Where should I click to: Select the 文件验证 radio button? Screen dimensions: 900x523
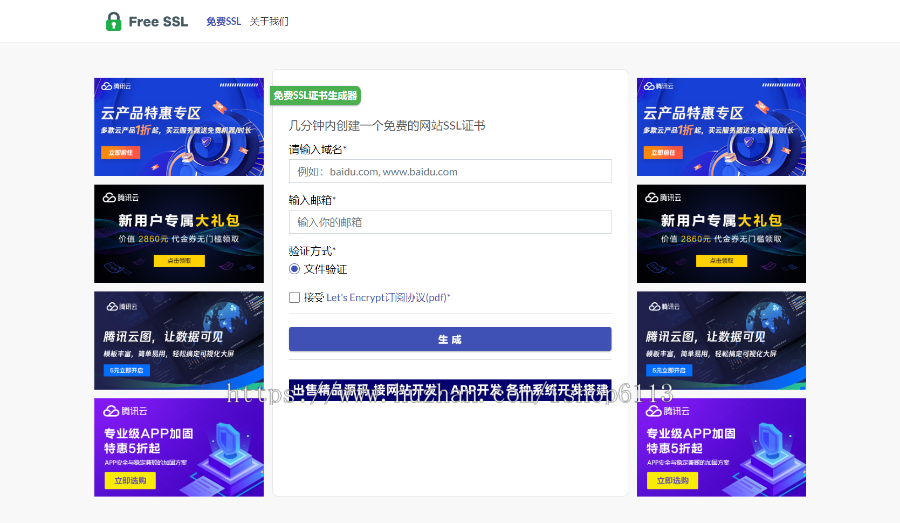pyautogui.click(x=294, y=269)
